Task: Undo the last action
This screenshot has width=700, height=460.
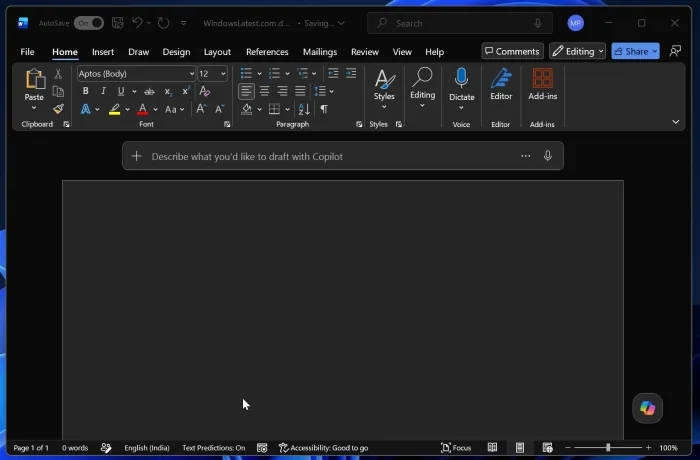Action: (x=137, y=23)
